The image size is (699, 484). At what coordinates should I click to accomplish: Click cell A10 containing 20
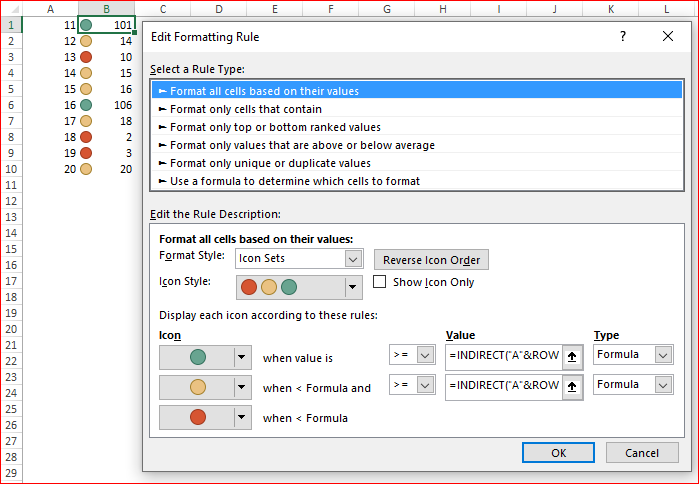point(50,169)
